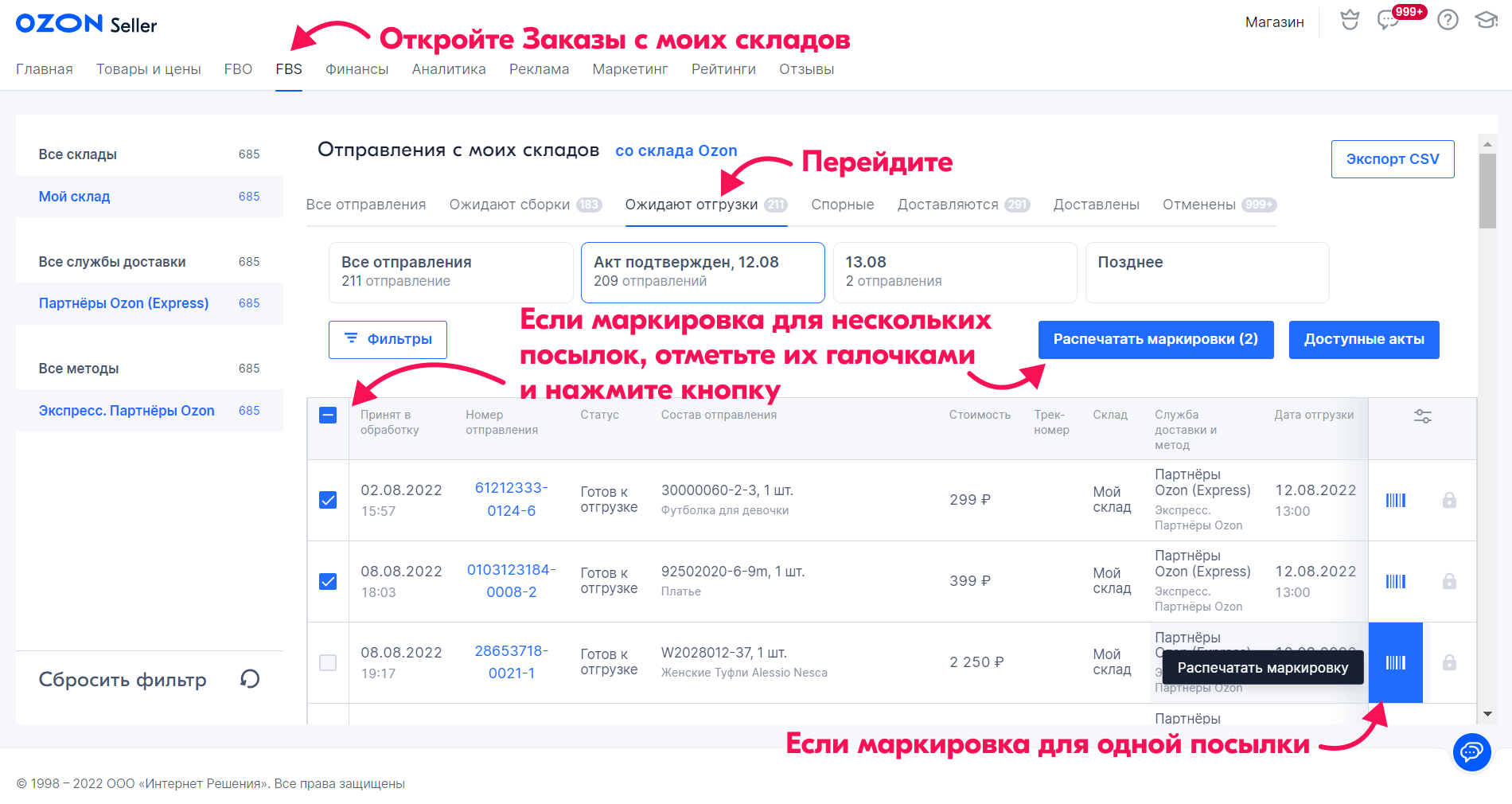Open table column settings sliders icon

(x=1423, y=416)
